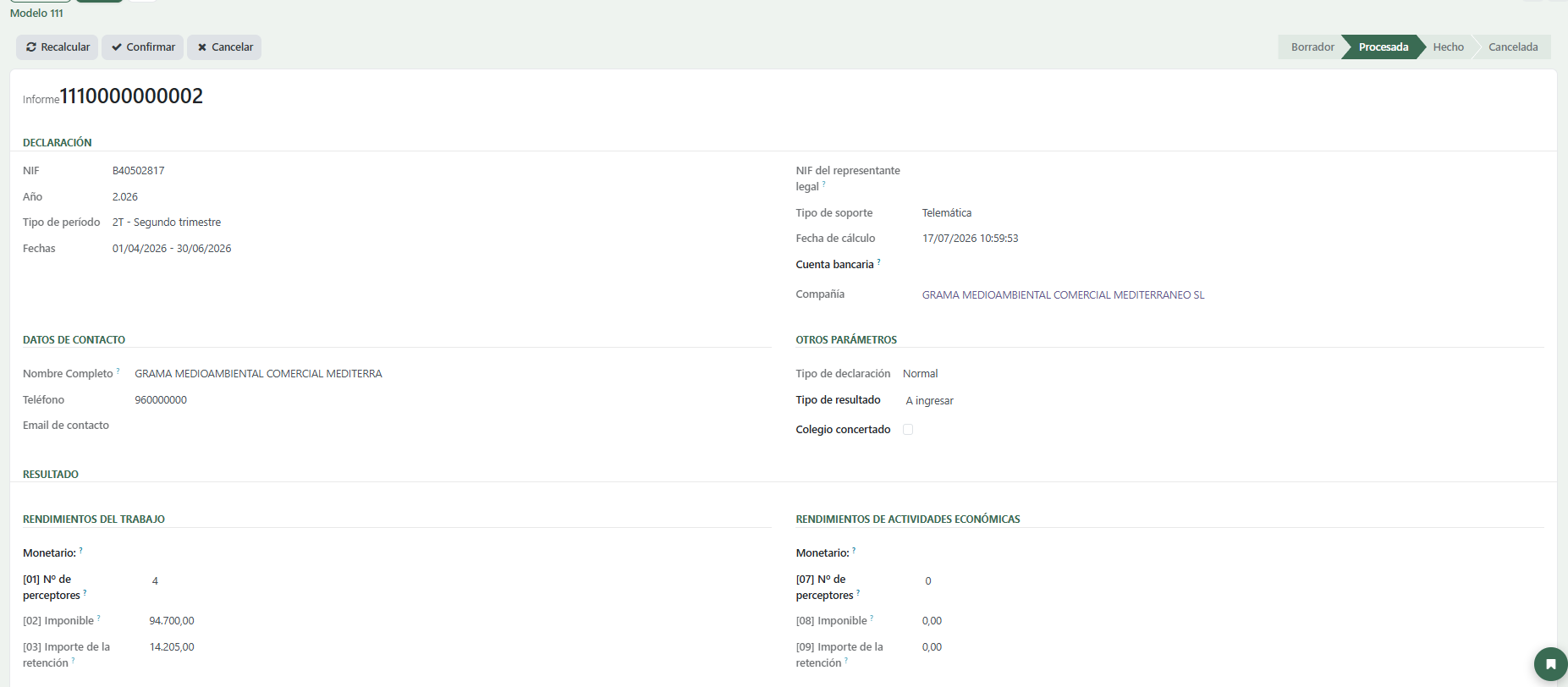Click the Confirmar button
Viewport: 1568px width, 687px height.
coord(142,47)
